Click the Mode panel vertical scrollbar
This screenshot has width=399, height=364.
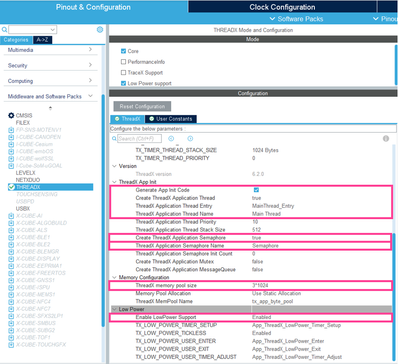pos(396,64)
